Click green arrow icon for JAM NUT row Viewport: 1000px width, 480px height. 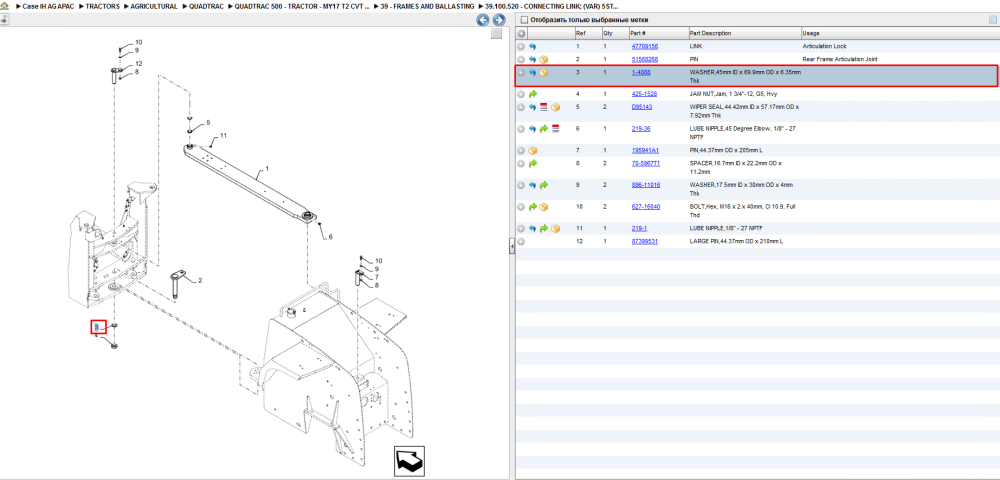tap(533, 94)
